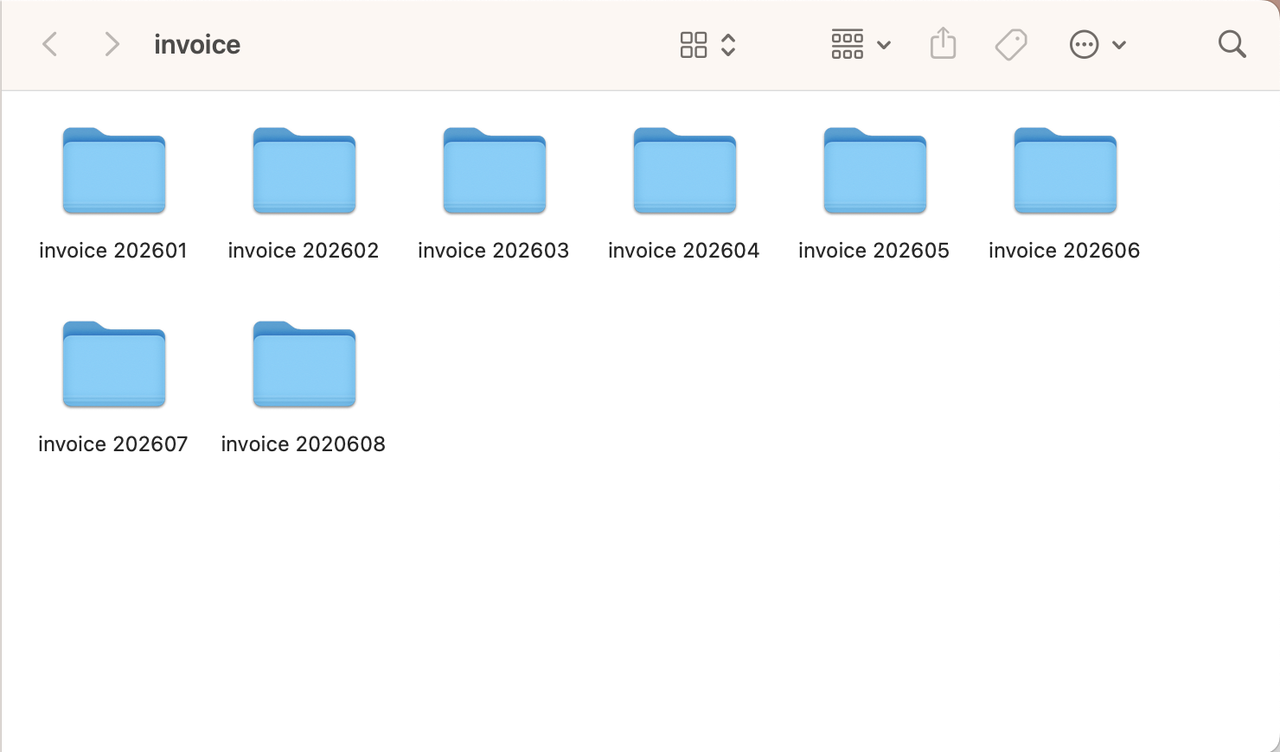Screen dimensions: 1280x752
Task: Go forward with the right chevron
Action: point(112,44)
